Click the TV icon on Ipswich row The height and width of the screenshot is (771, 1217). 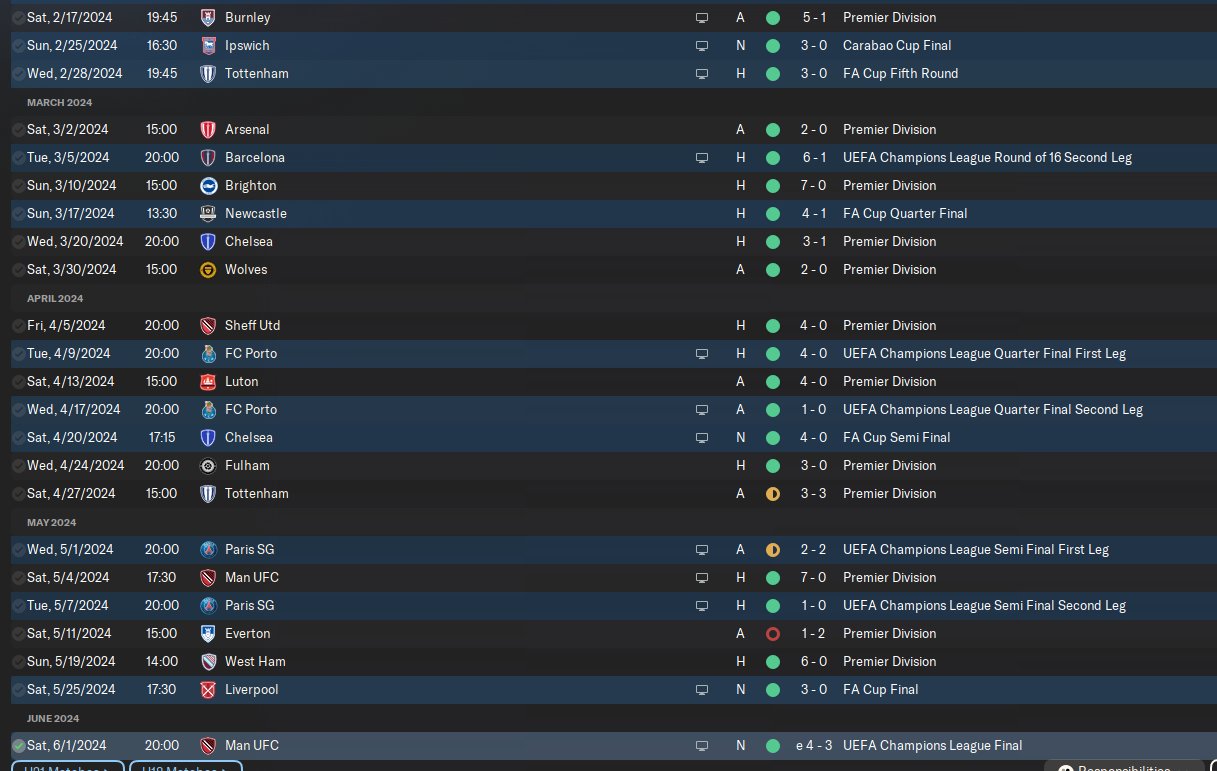pos(702,45)
